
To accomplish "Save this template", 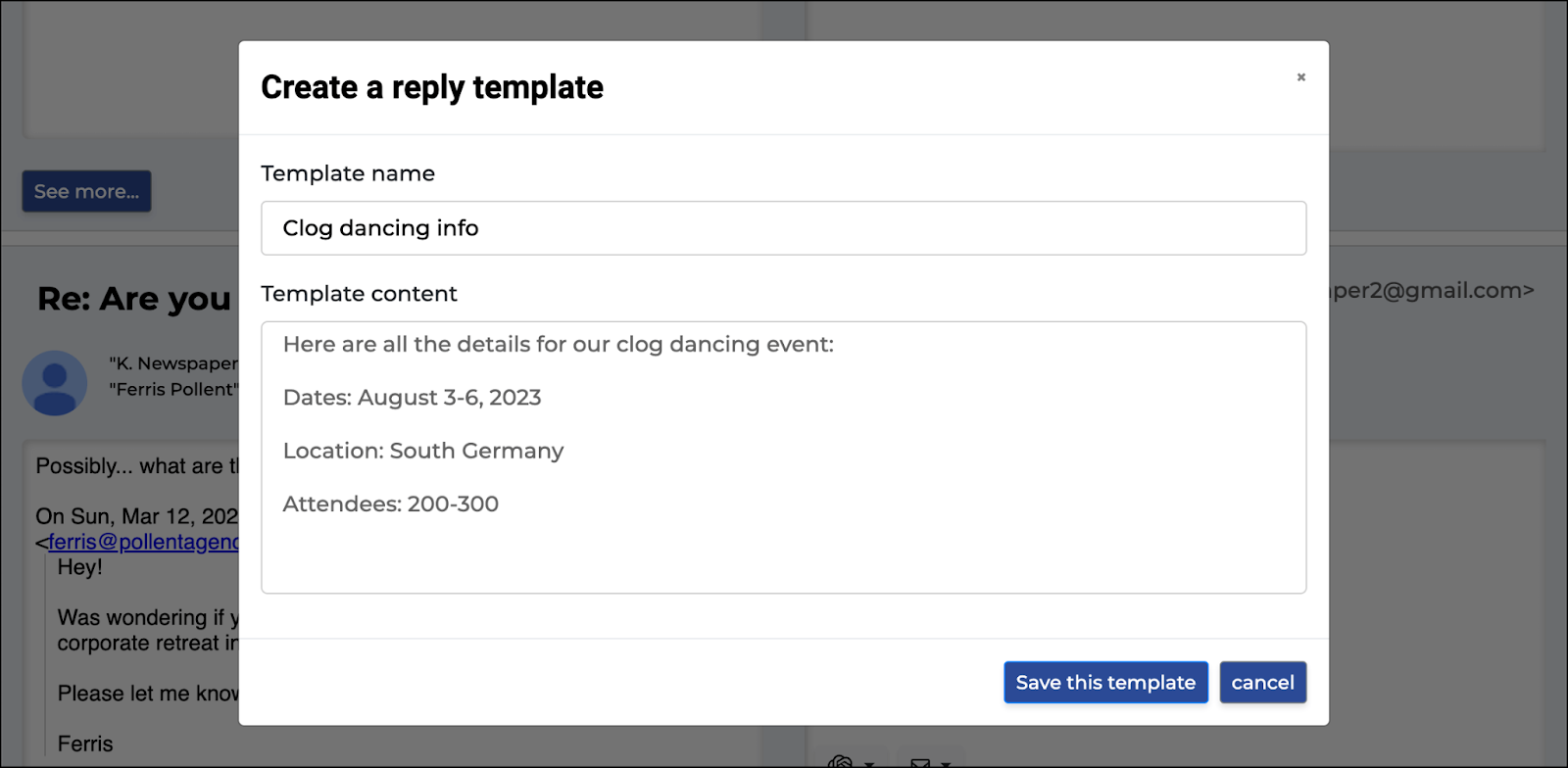I will point(1105,683).
